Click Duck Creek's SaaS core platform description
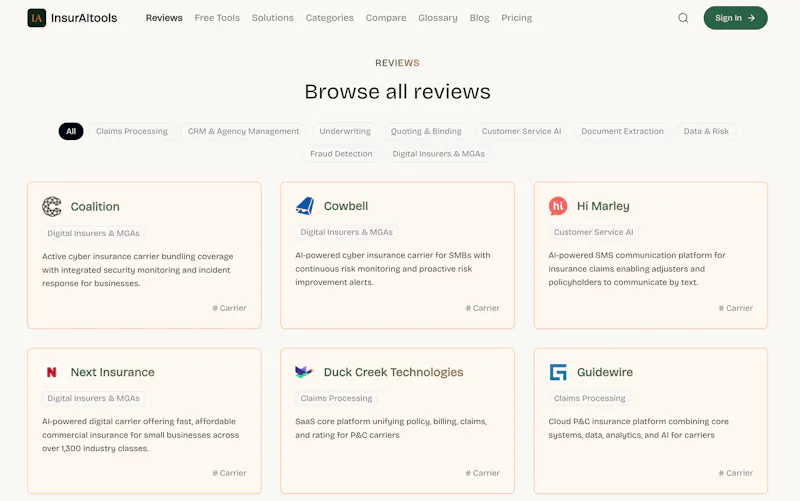Screen dimensions: 800x501 click(x=391, y=429)
